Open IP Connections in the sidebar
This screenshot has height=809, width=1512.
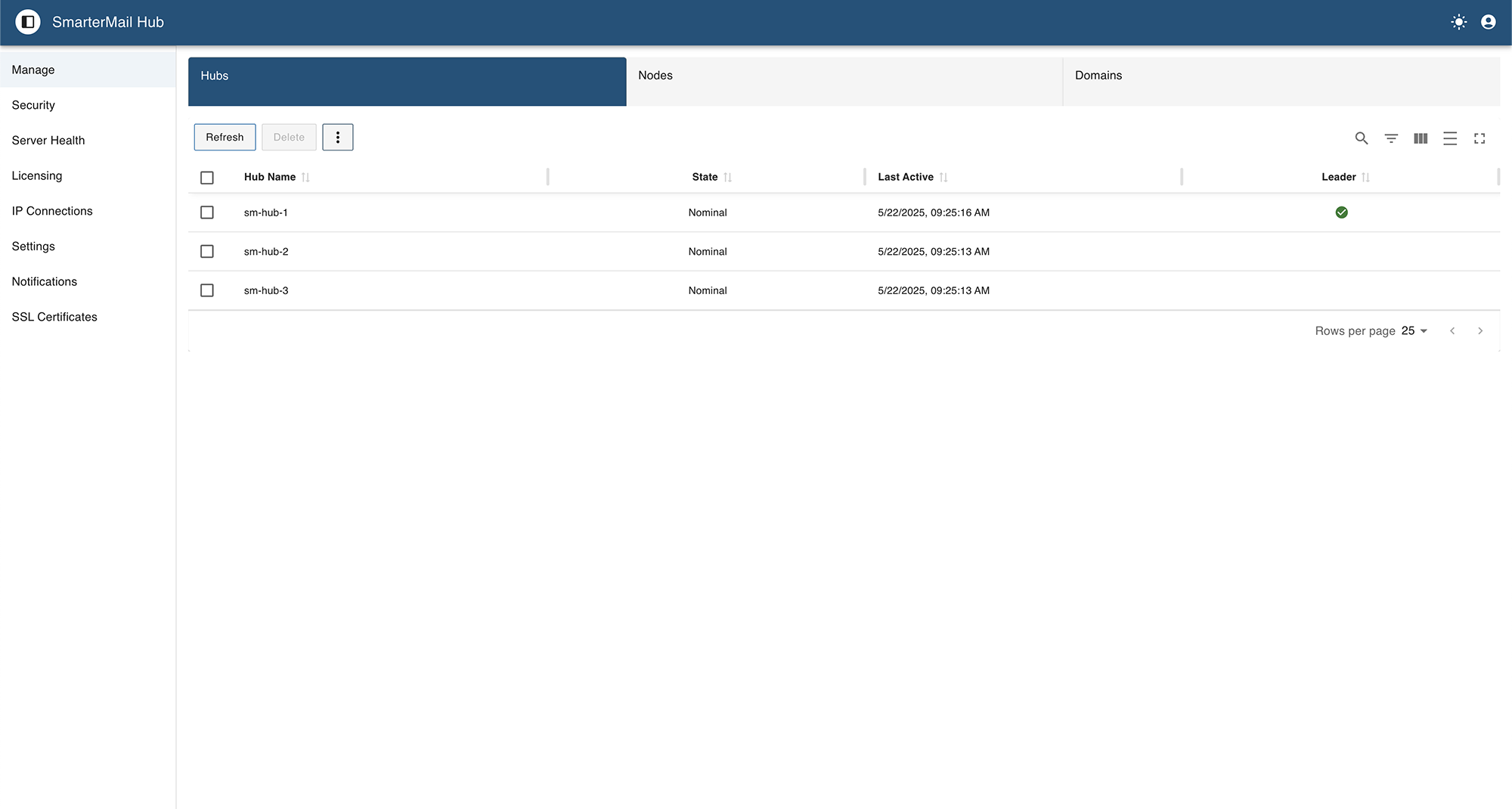[88, 211]
